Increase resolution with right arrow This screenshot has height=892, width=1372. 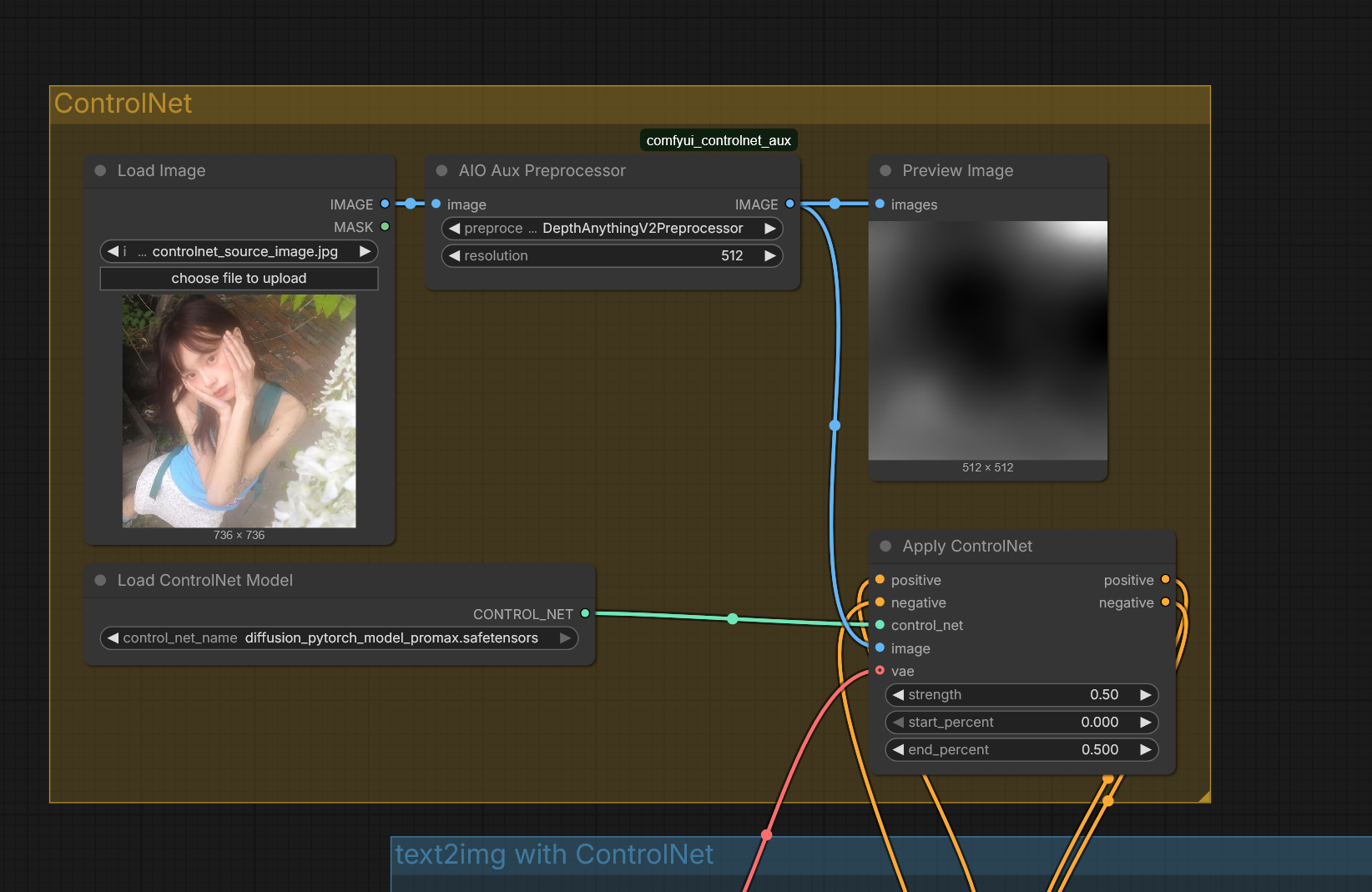(769, 255)
